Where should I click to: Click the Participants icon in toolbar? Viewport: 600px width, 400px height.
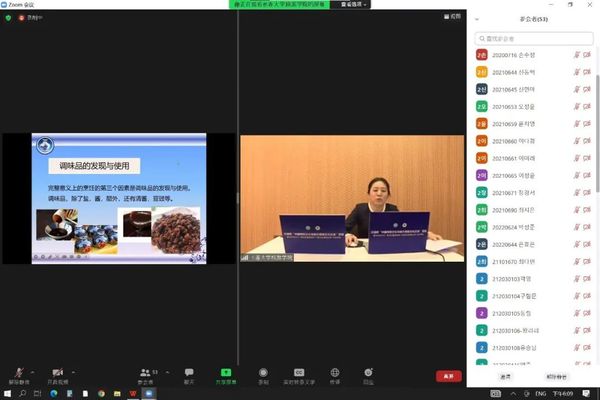click(x=146, y=371)
